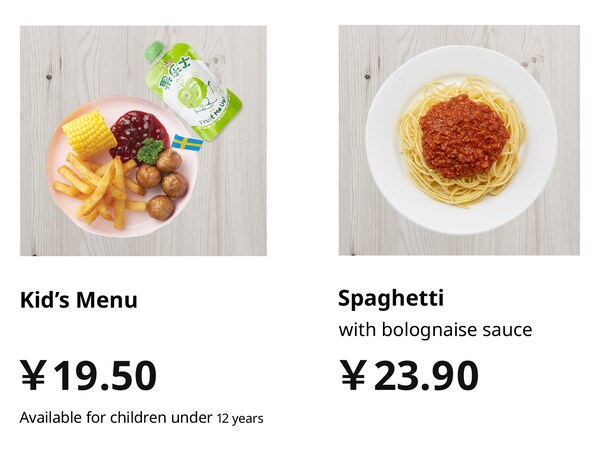Click the yen symbol before 23.90
600x473 pixels.
354,375
